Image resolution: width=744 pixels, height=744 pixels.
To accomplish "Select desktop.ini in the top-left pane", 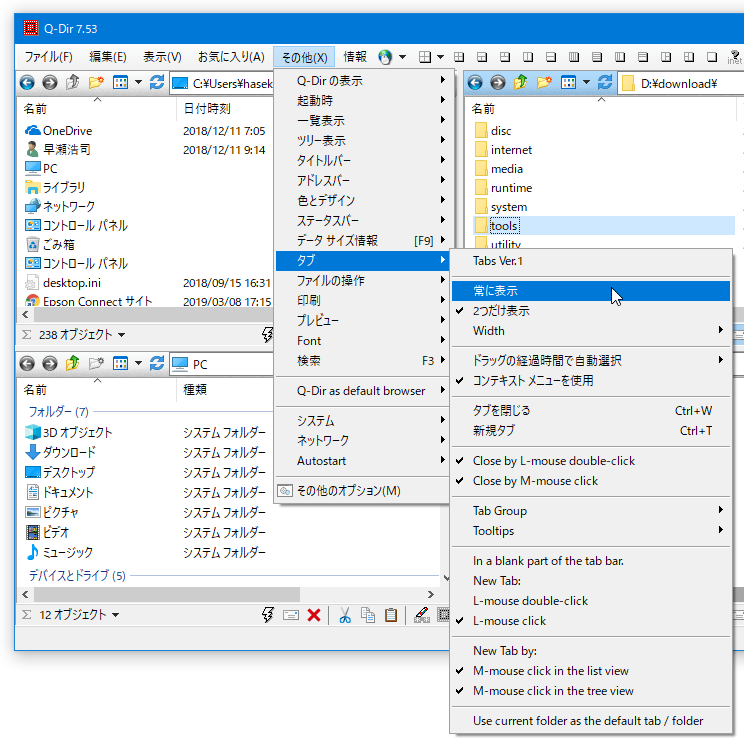I will [72, 283].
